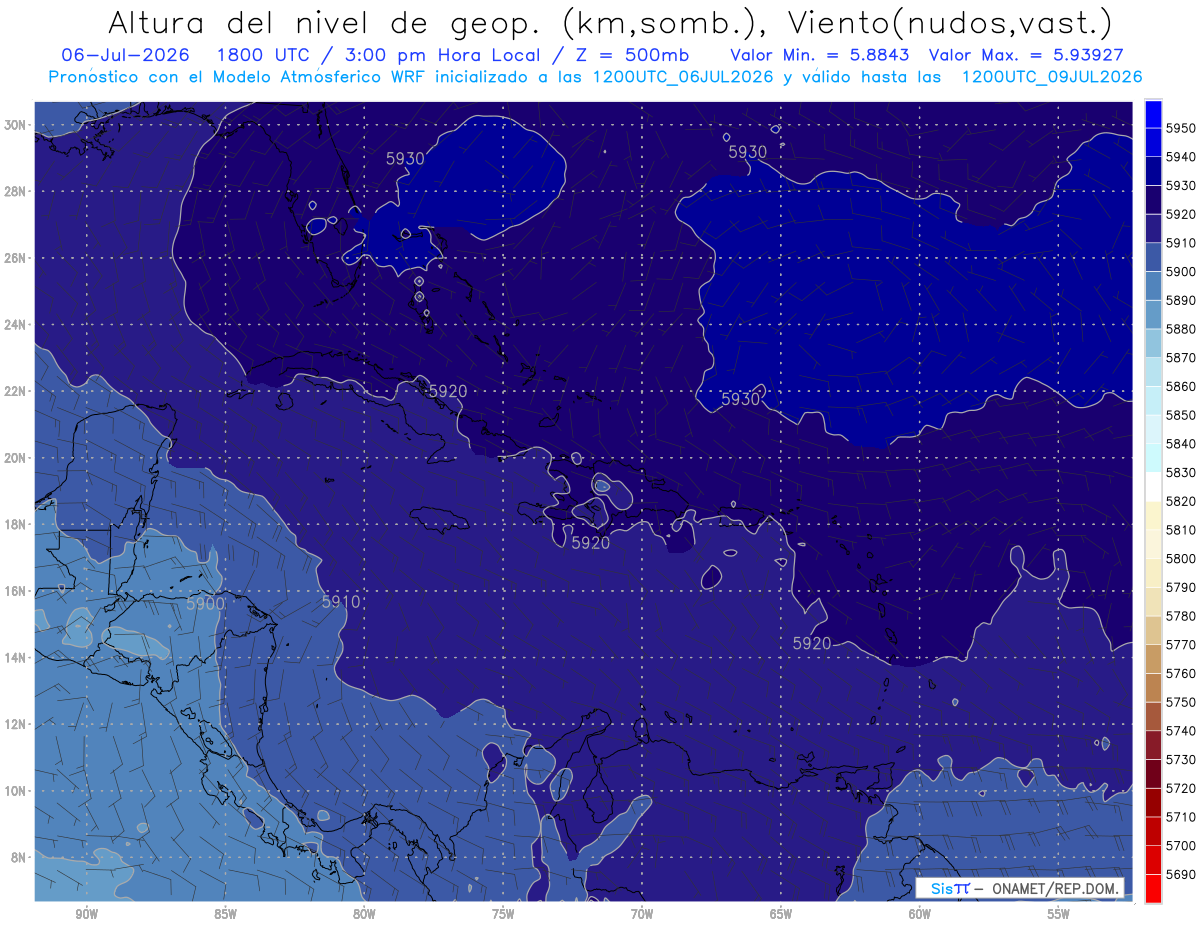Screen dimensions: 1200x927
Task: Click the "22N" latitude axis label
Action: coord(15,391)
